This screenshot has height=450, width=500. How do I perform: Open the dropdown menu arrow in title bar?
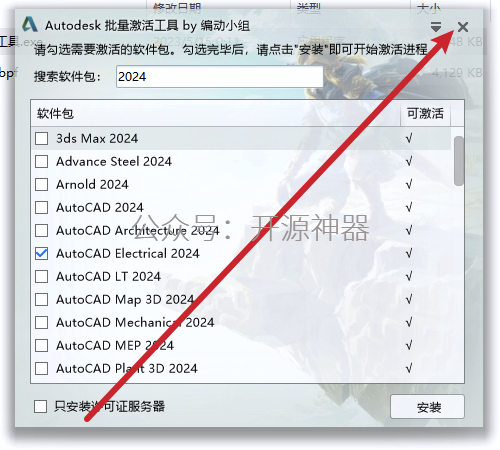pos(436,27)
